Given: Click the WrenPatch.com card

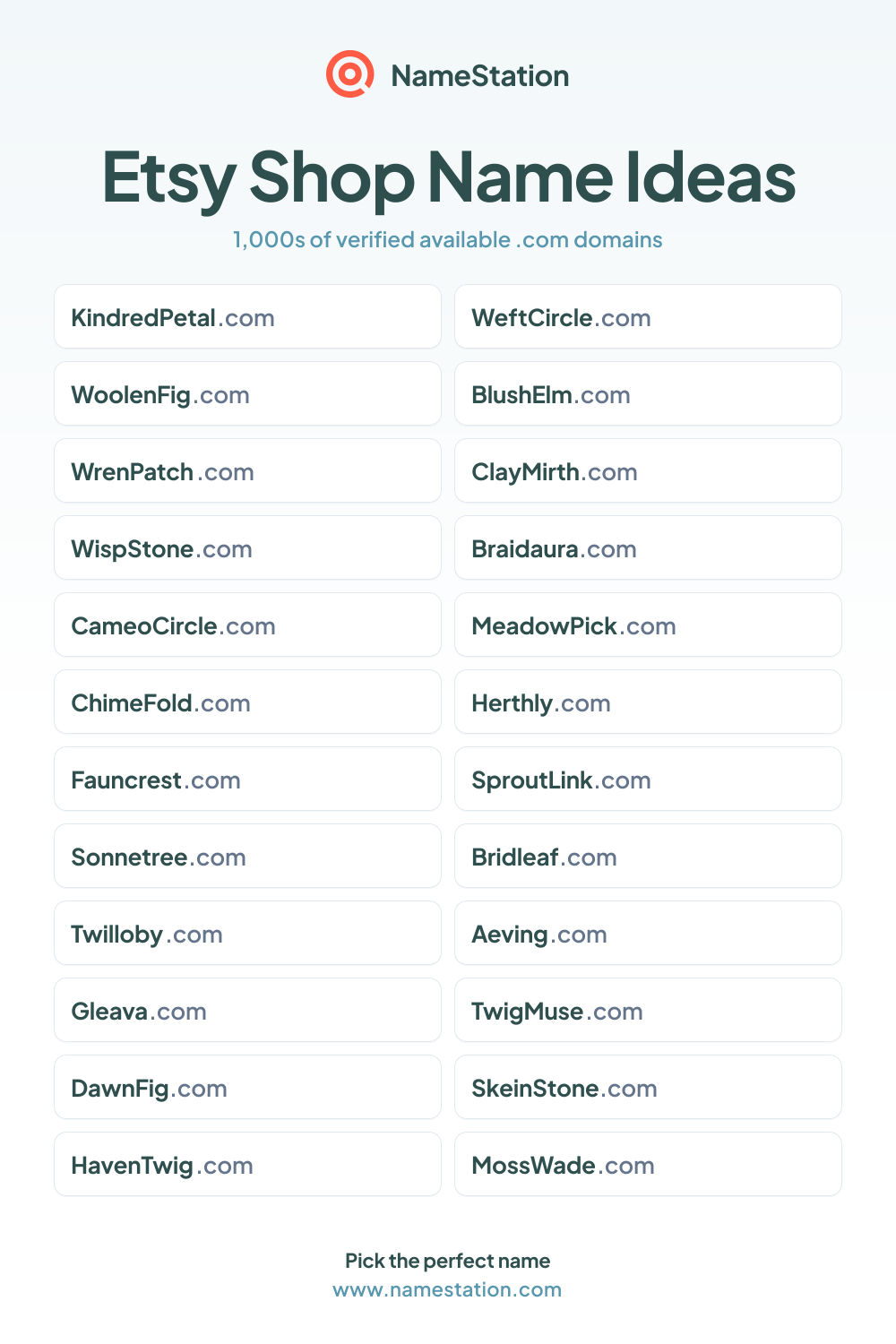Looking at the screenshot, I should pos(247,470).
